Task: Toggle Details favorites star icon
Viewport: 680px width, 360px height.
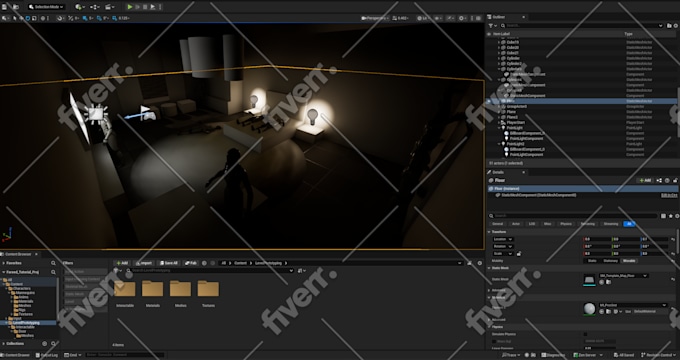Action: pyautogui.click(x=670, y=216)
